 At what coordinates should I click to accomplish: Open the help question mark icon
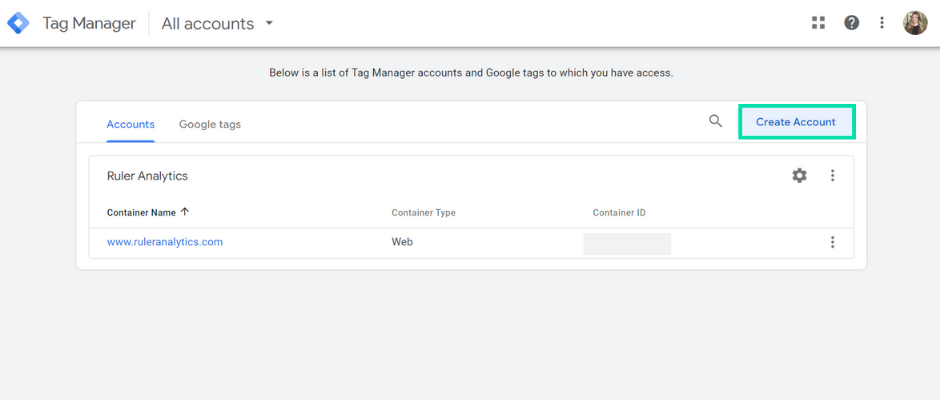pos(851,23)
